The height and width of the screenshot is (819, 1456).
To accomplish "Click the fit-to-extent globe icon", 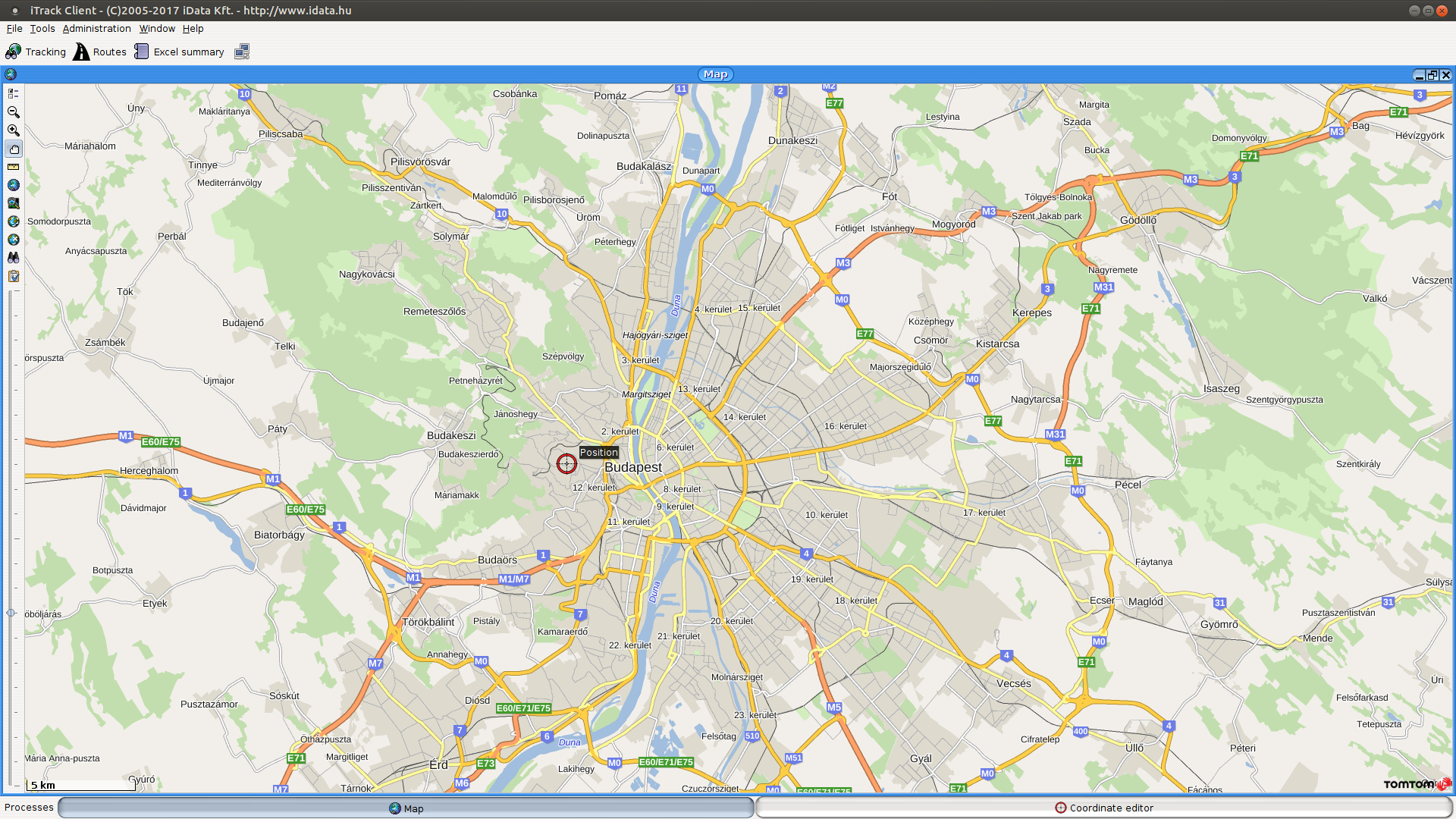I will [x=13, y=221].
